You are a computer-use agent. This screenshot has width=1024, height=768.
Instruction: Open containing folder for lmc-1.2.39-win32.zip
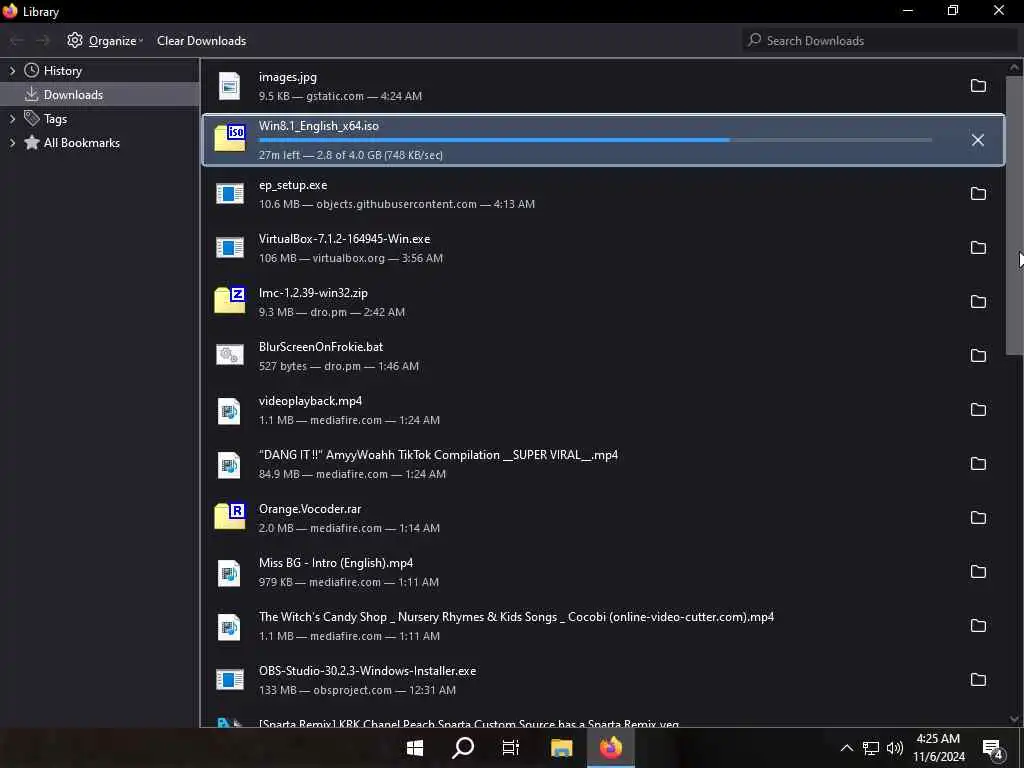(x=978, y=302)
